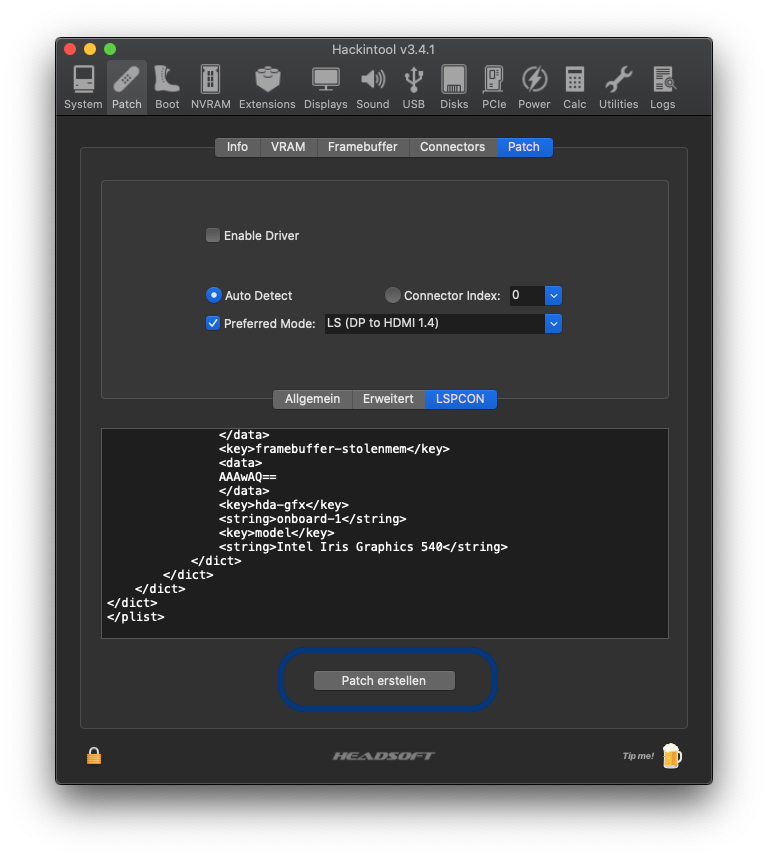Image resolution: width=768 pixels, height=858 pixels.
Task: Open the Power toolbar section
Action: click(534, 88)
